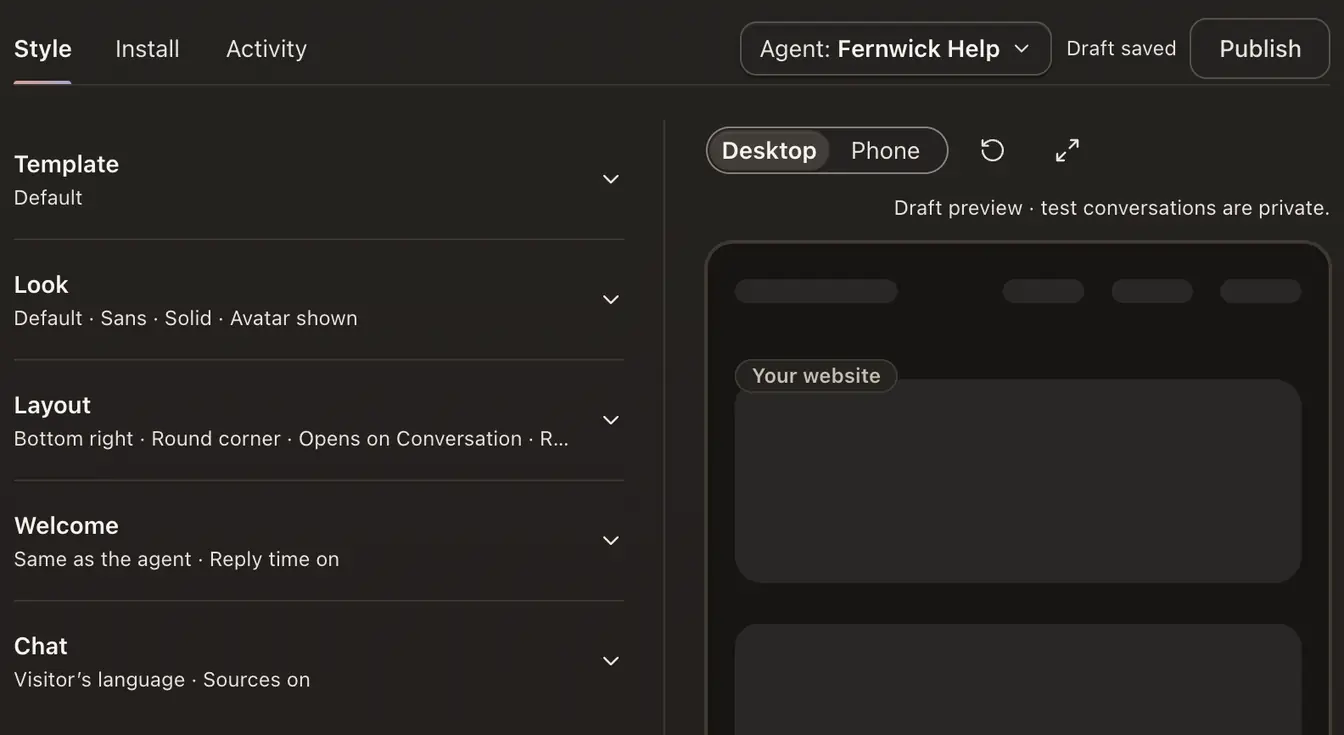Click 'Default · Sans · Solid · Avatar shown' summary
1344x735 pixels.
pos(186,318)
